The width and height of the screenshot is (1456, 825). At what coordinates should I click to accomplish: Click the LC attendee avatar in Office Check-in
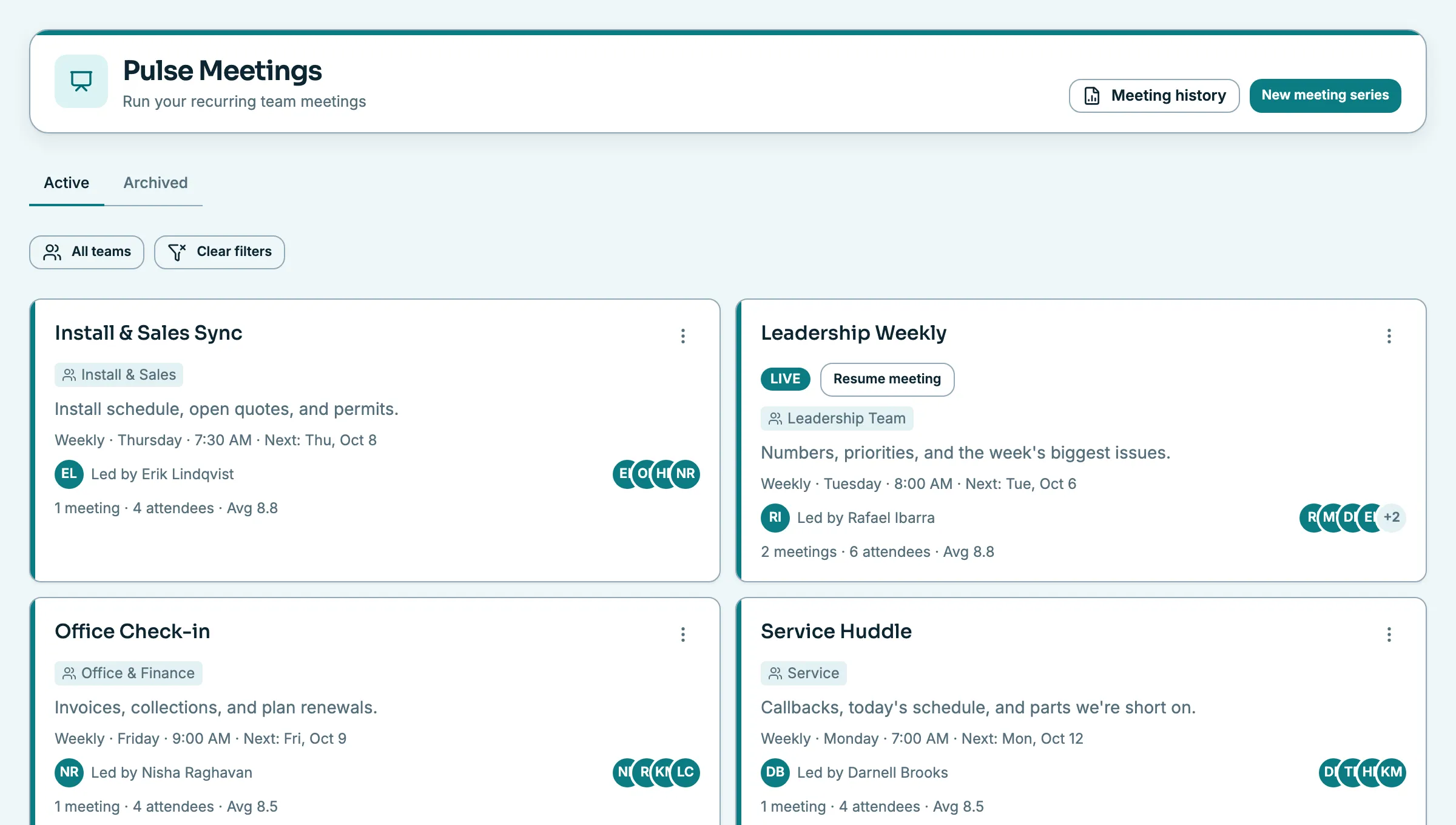coord(686,773)
